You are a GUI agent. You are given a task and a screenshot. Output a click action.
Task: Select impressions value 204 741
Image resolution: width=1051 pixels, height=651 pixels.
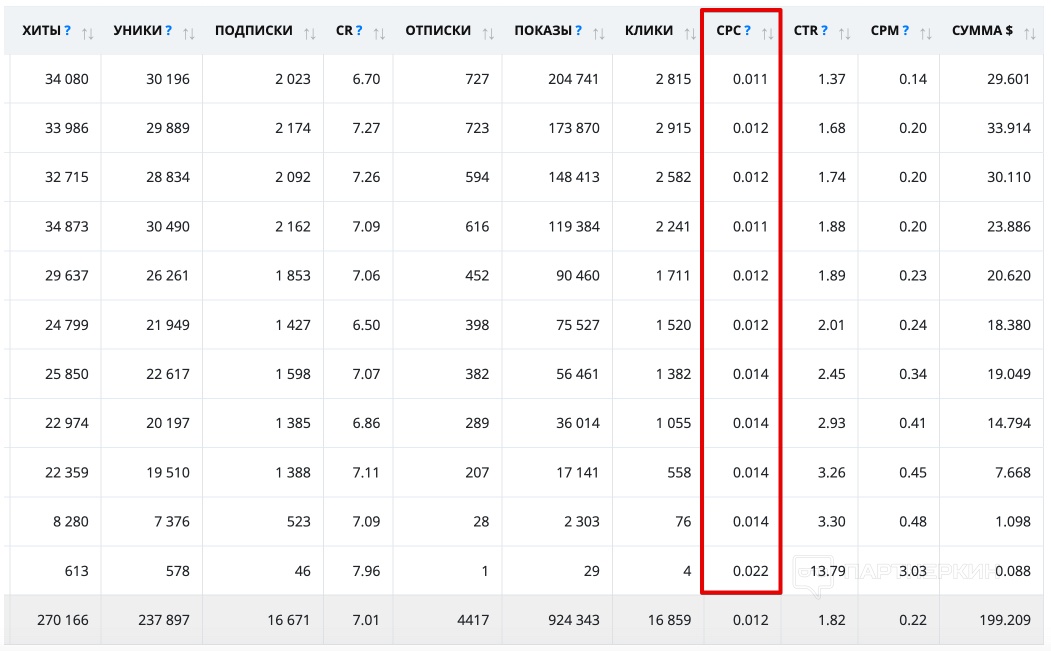point(574,79)
